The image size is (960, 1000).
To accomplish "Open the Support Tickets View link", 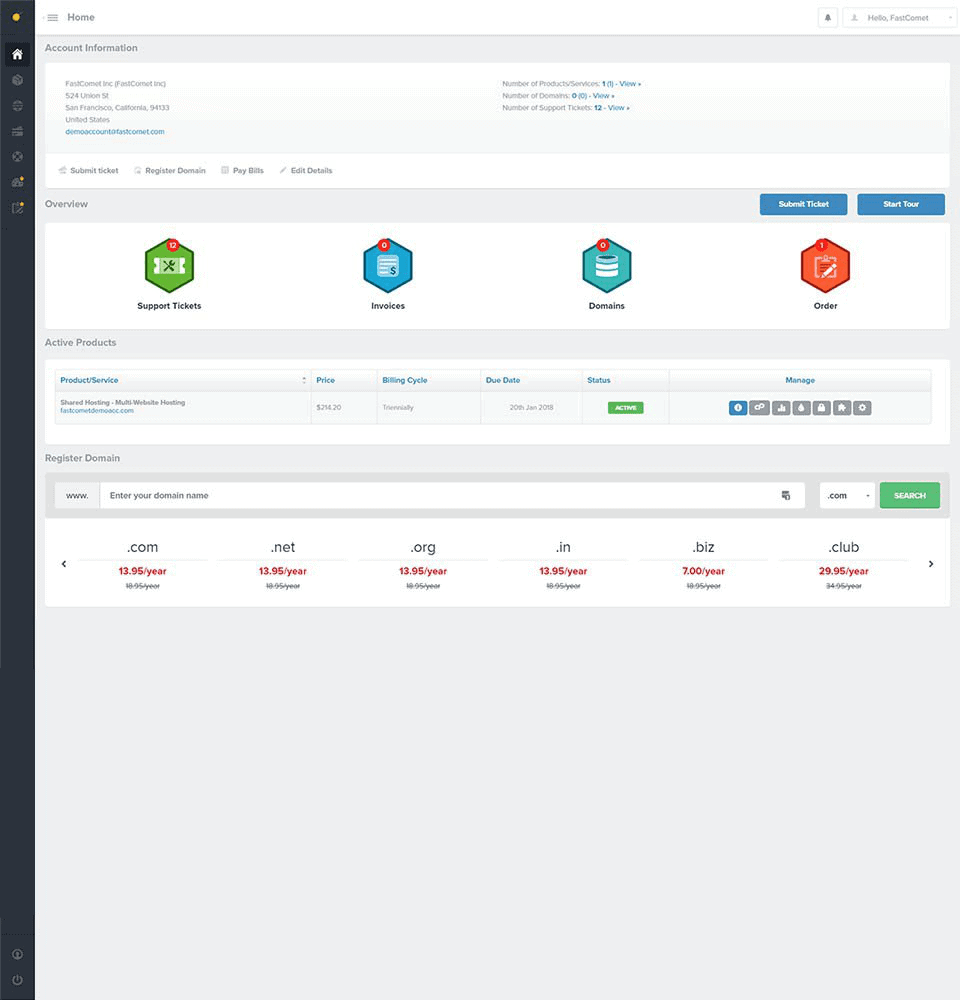I will tap(618, 107).
